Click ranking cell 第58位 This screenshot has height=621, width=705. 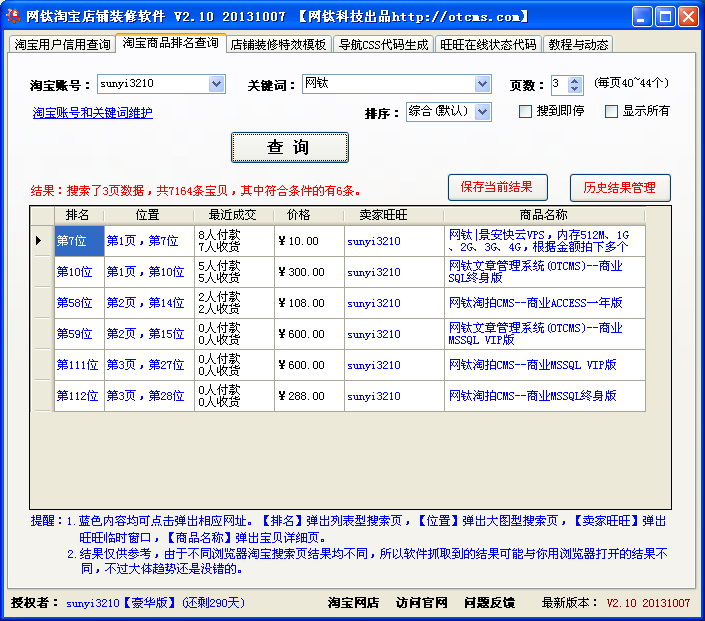79,303
